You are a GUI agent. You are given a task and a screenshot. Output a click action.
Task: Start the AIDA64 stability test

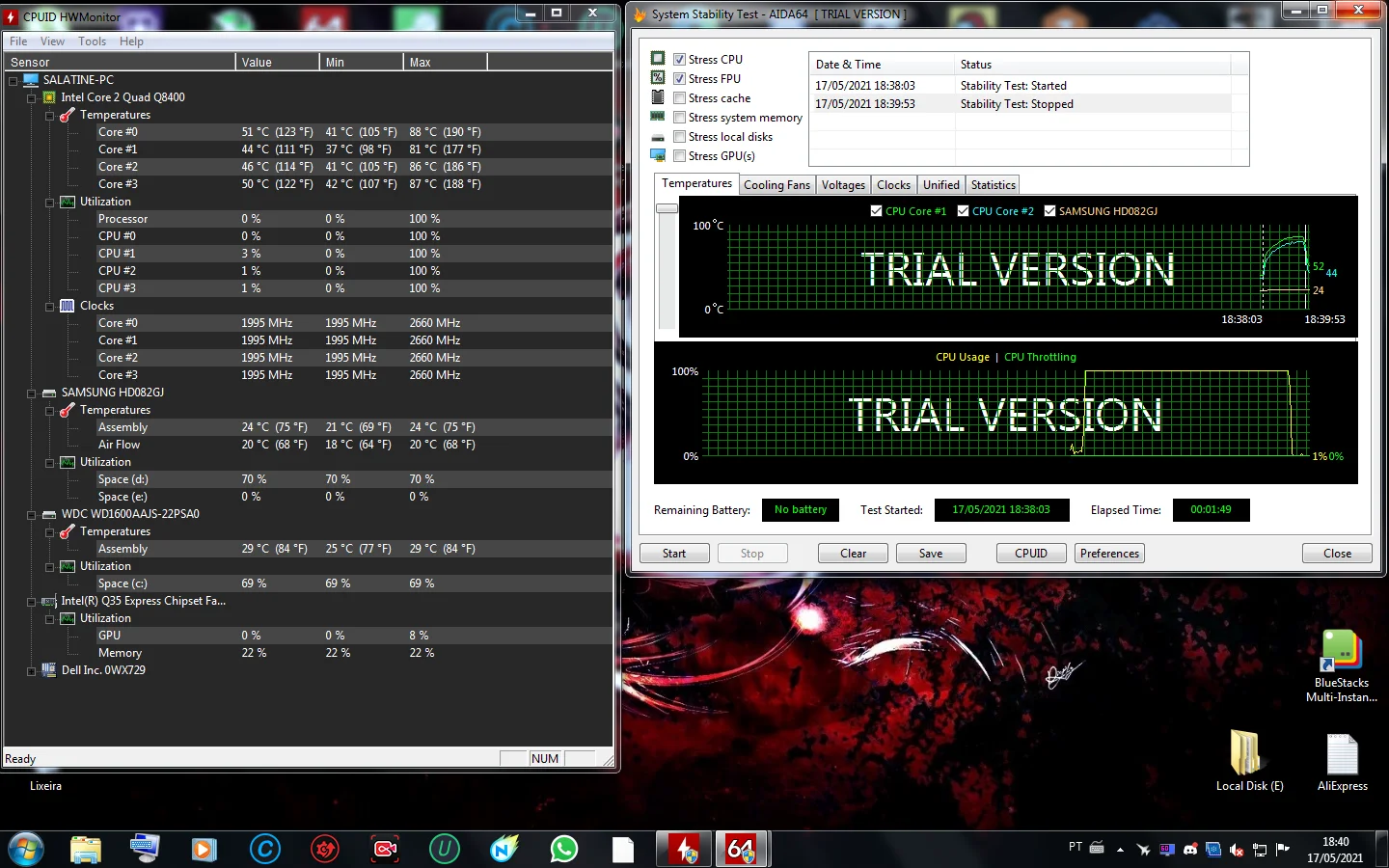coord(674,554)
